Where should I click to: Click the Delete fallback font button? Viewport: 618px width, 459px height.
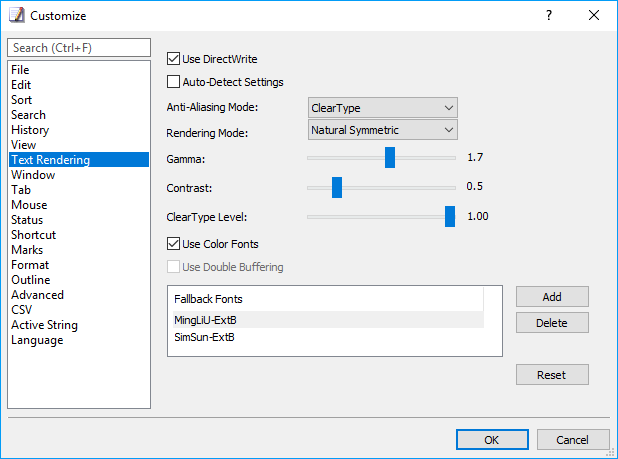[552, 323]
